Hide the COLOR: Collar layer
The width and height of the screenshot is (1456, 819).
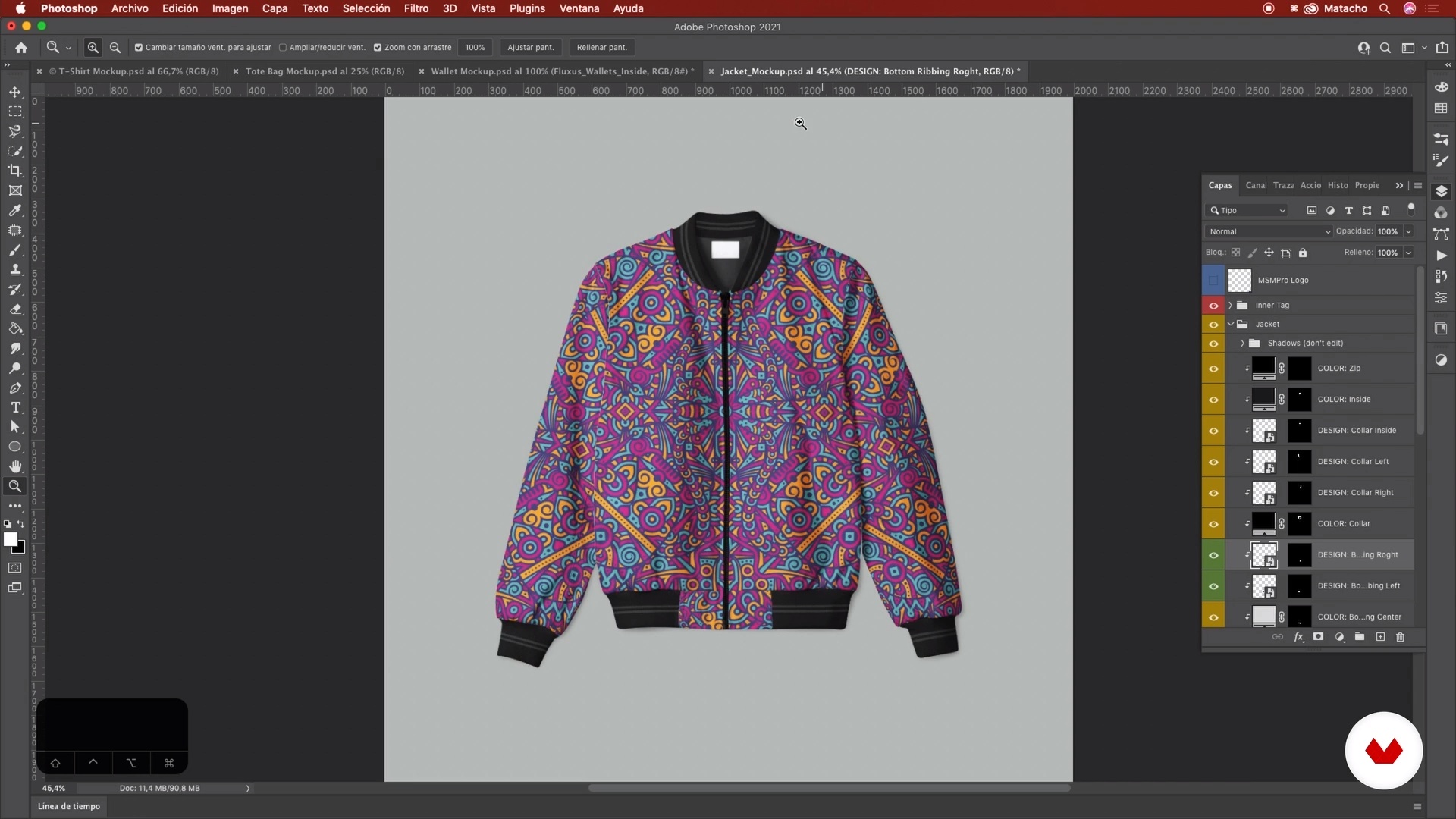tap(1213, 524)
